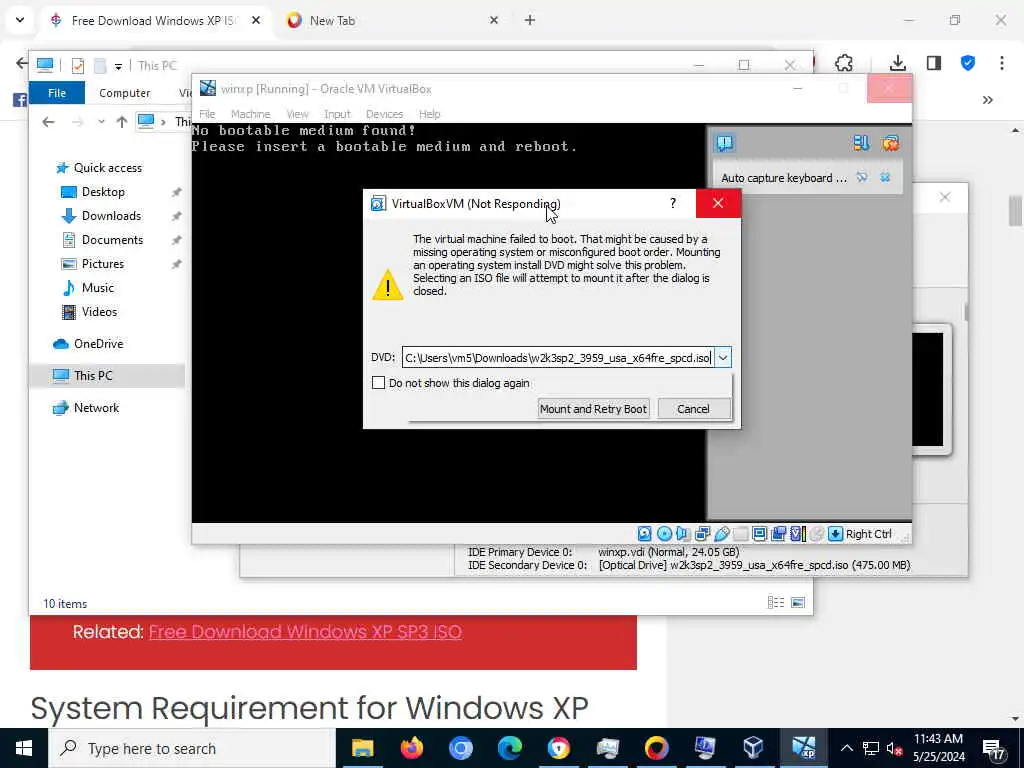Viewport: 1024px width, 768px height.
Task: Click the optical disk status bar icon
Action: pyautogui.click(x=664, y=534)
